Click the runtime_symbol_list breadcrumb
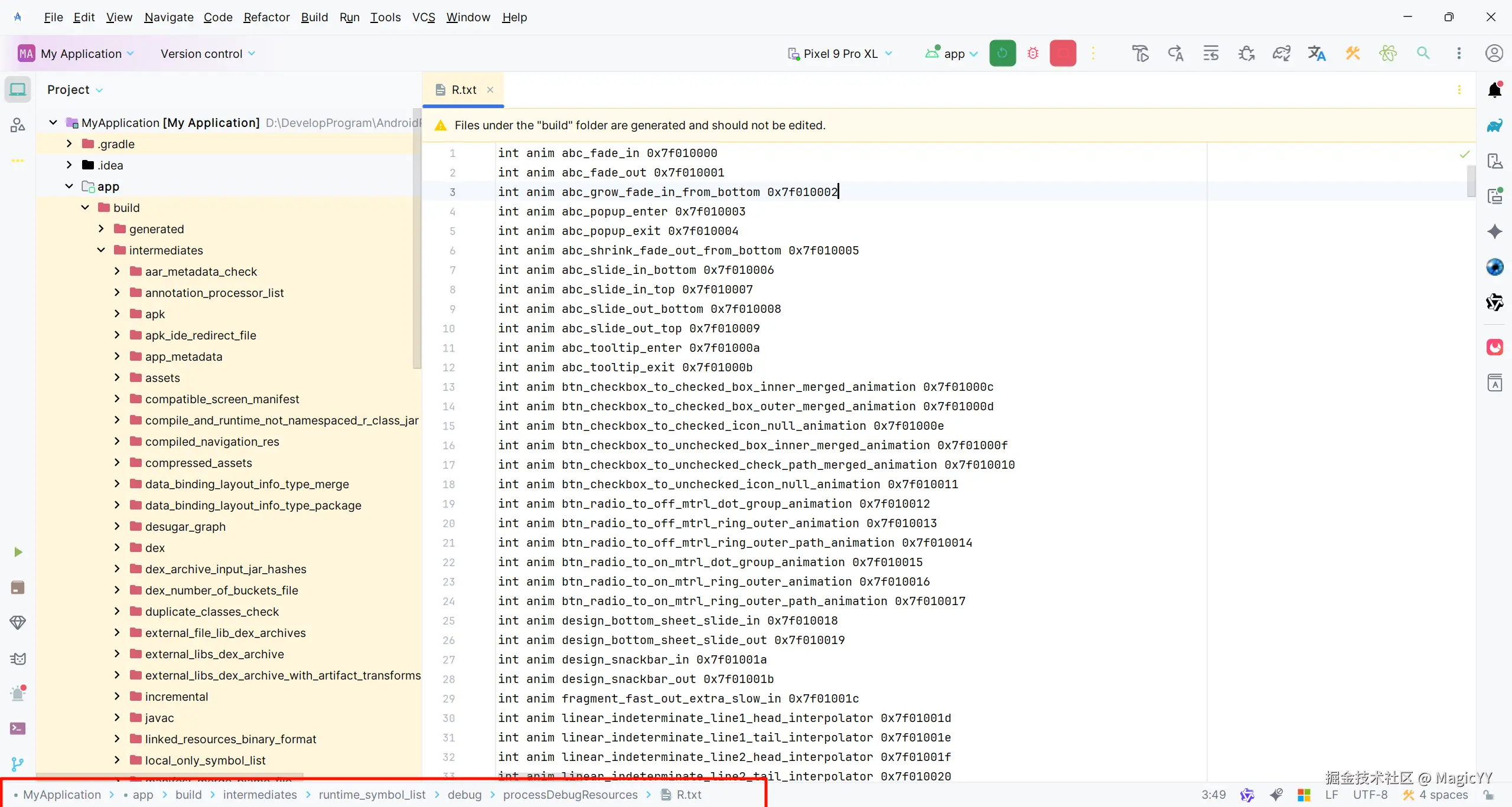Viewport: 1512px width, 807px height. (x=372, y=795)
